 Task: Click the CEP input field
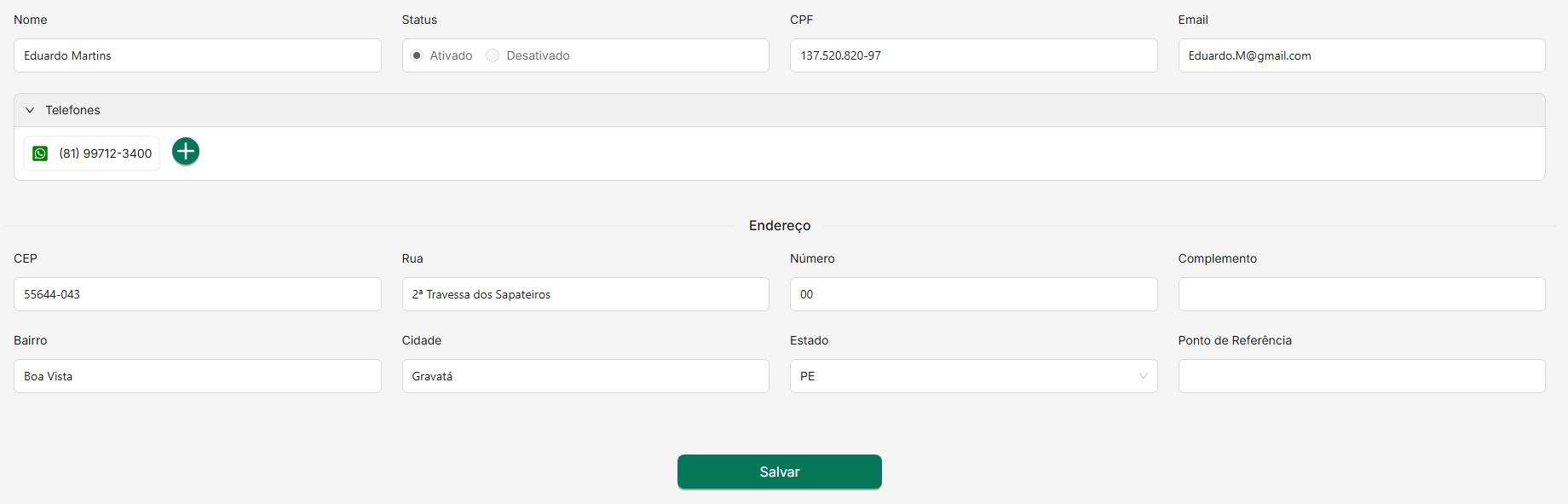pyautogui.click(x=197, y=294)
